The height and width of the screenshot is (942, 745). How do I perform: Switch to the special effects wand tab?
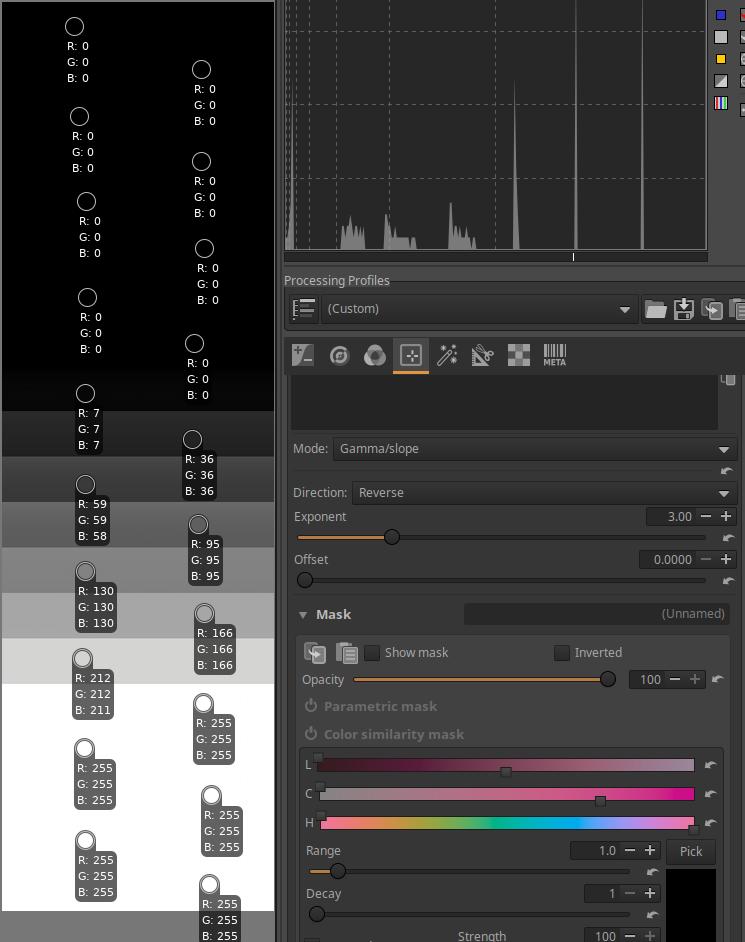[447, 355]
